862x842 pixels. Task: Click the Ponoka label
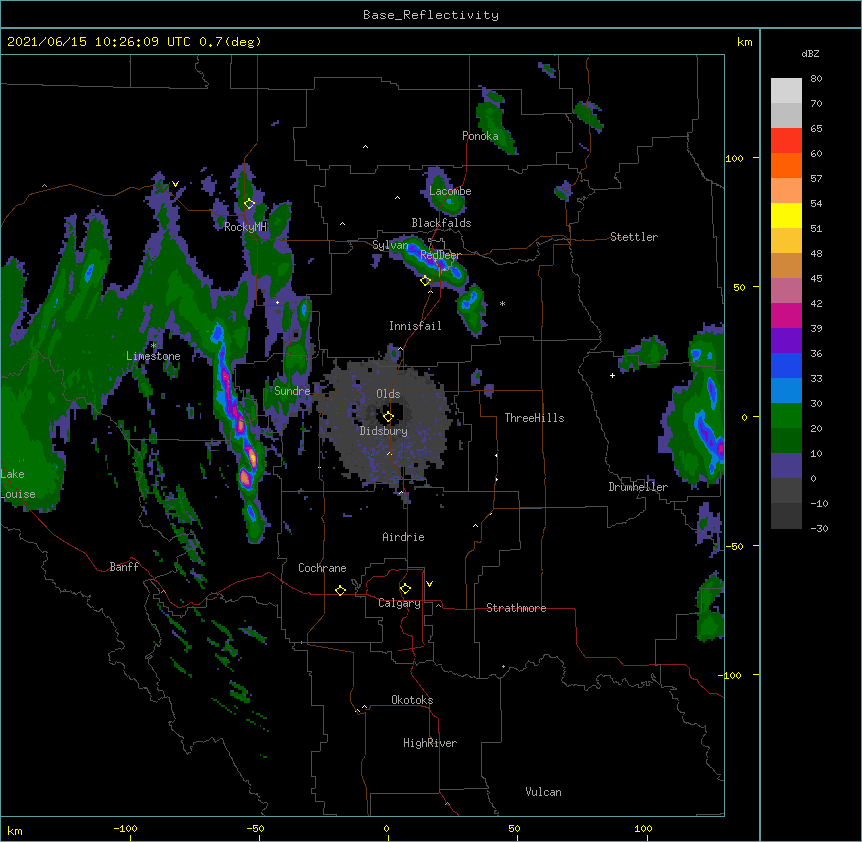pos(480,136)
